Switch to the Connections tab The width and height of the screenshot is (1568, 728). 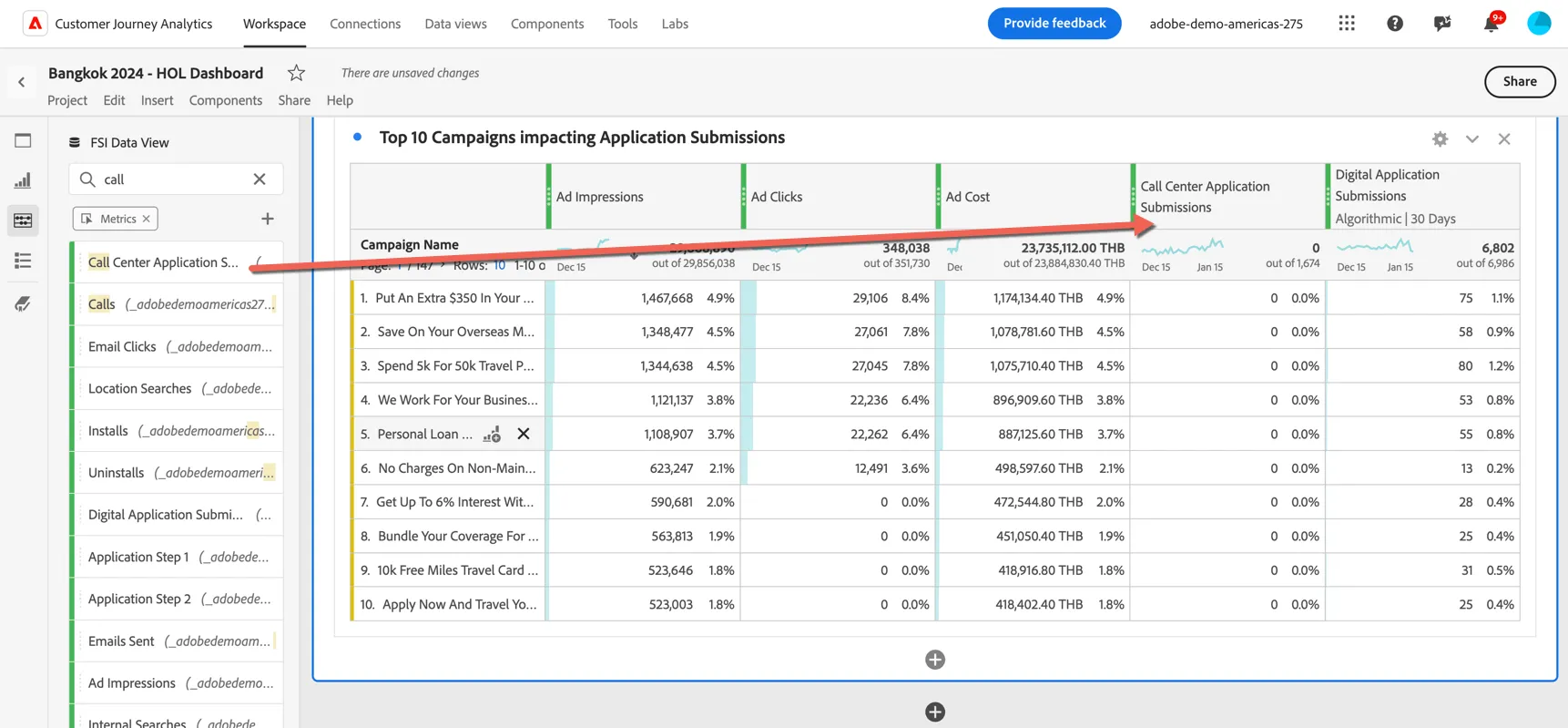tap(365, 24)
